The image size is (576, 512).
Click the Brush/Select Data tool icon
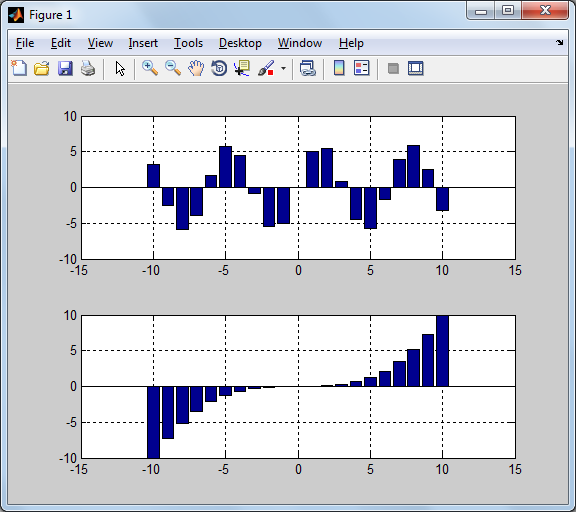[x=266, y=68]
